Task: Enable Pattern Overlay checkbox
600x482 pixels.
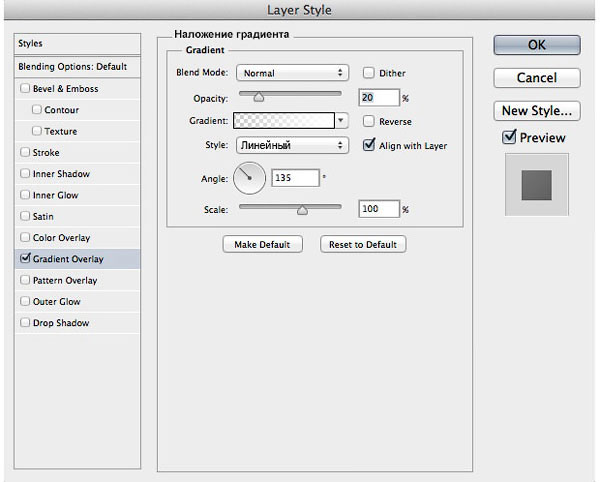Action: (25, 280)
